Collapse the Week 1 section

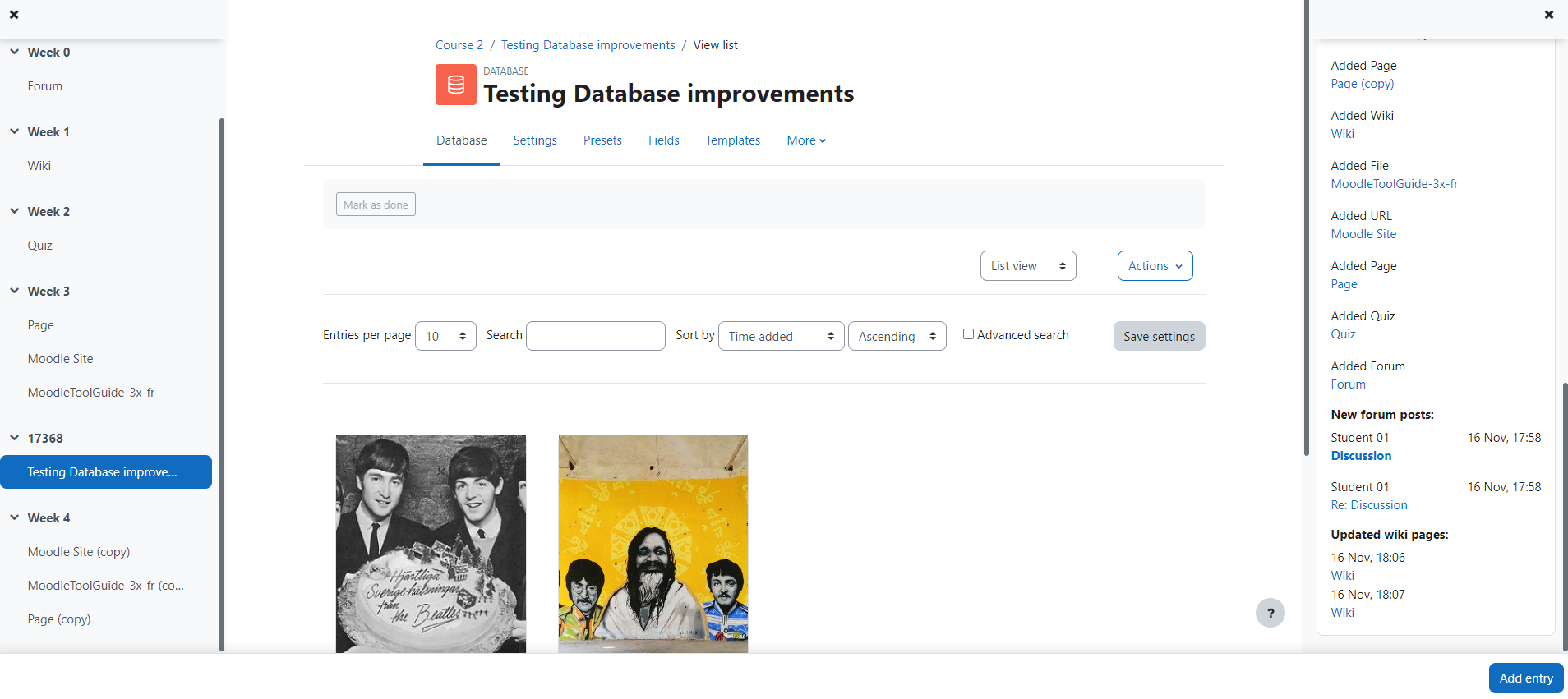click(x=15, y=131)
